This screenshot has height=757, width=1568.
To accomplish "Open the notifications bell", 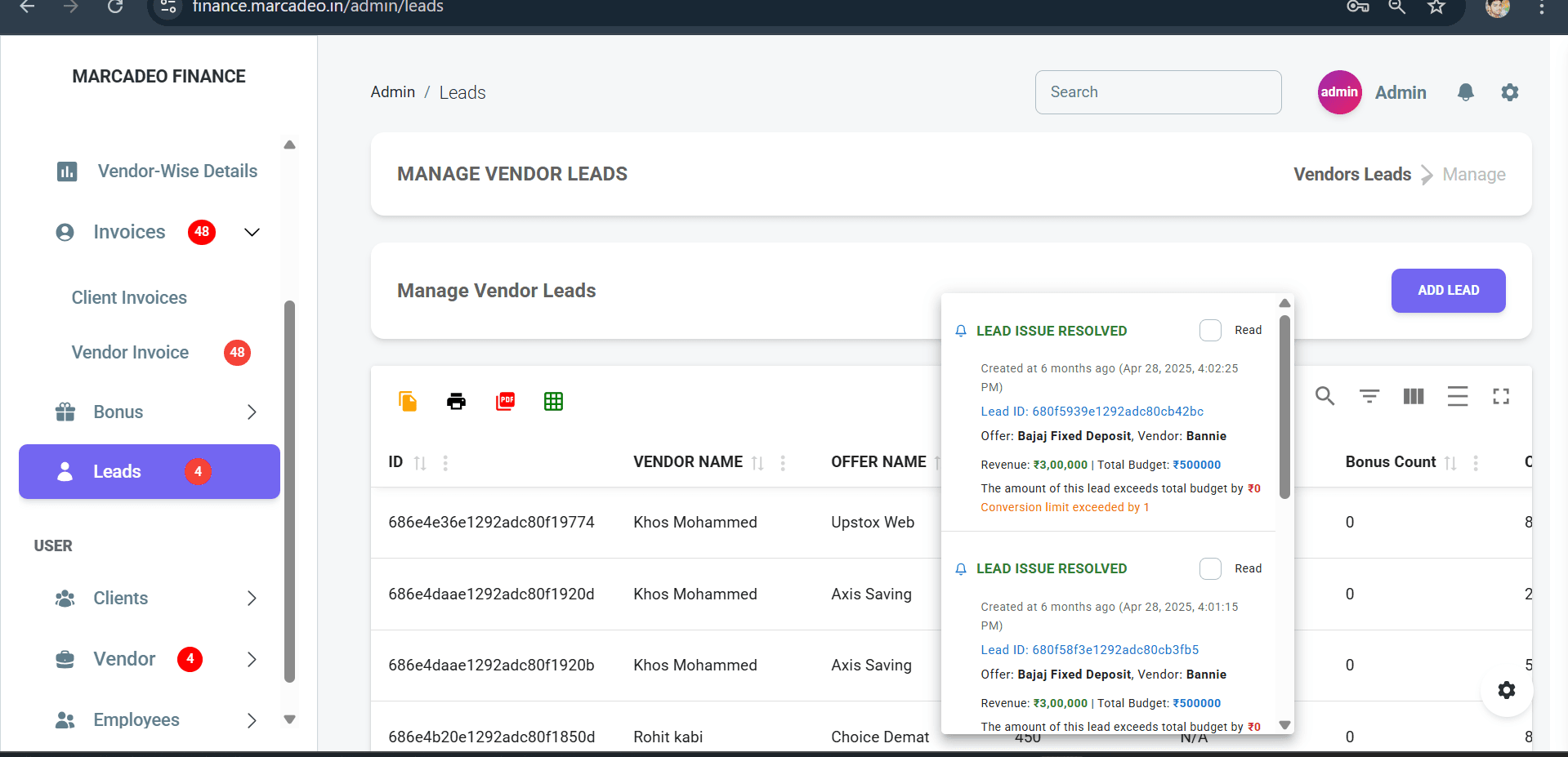I will [x=1465, y=91].
